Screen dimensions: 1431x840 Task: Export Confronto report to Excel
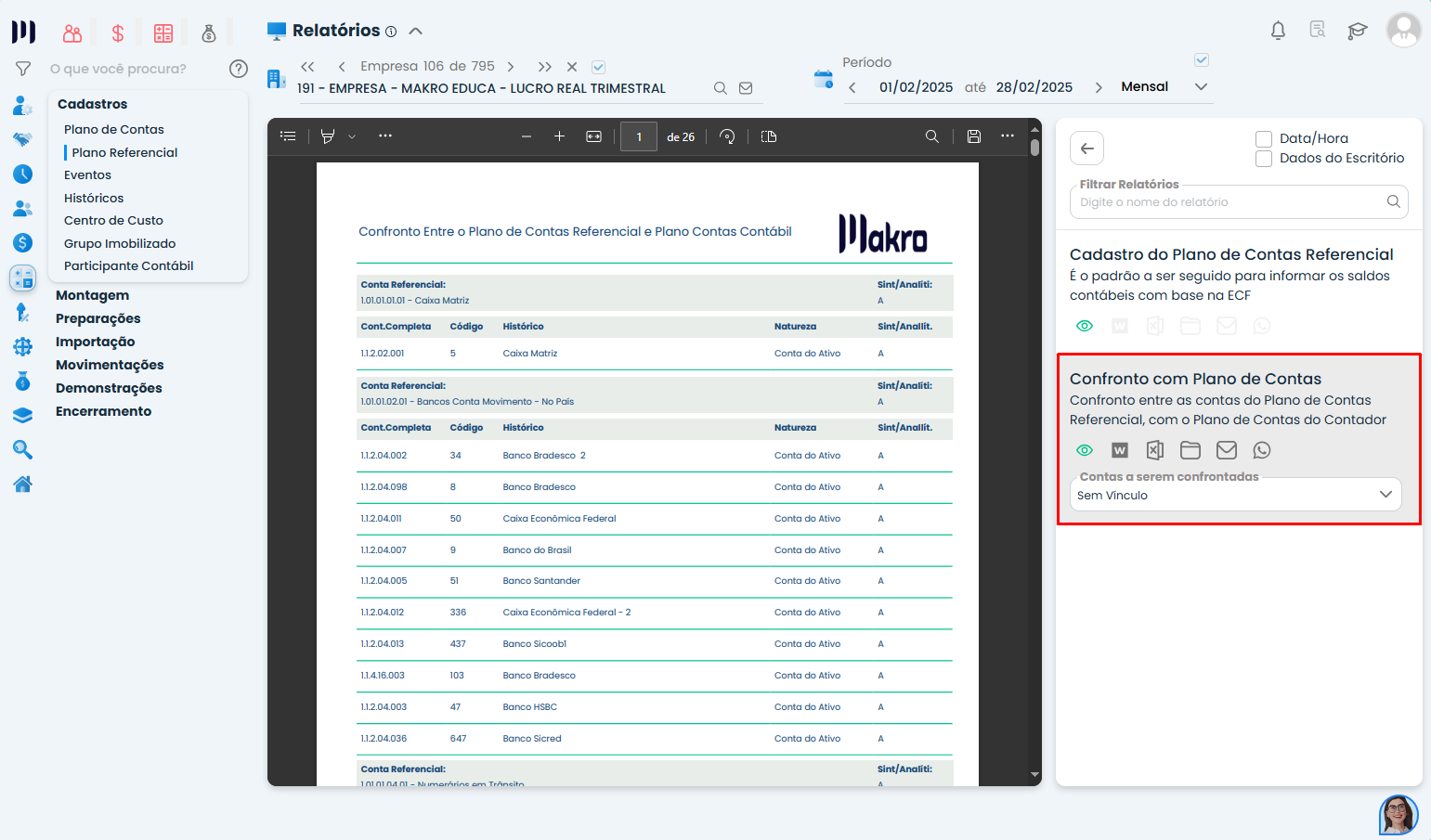[x=1154, y=450]
